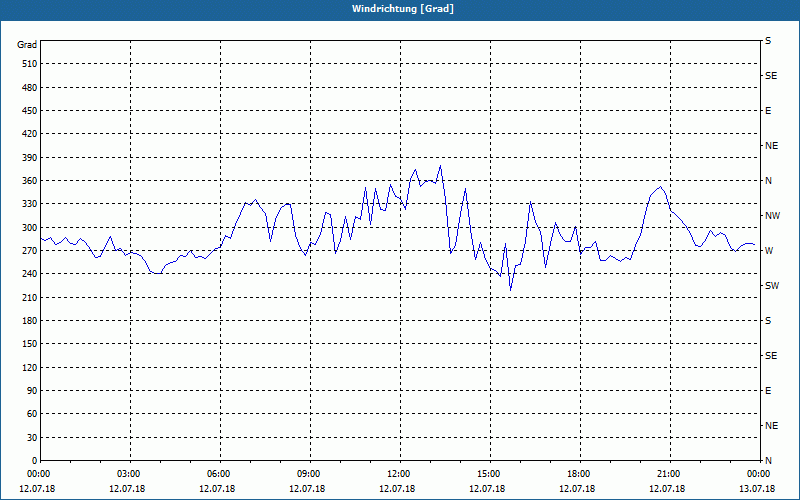Click the E compass label at 90 degrees
This screenshot has height=500, width=800.
pyautogui.click(x=768, y=391)
